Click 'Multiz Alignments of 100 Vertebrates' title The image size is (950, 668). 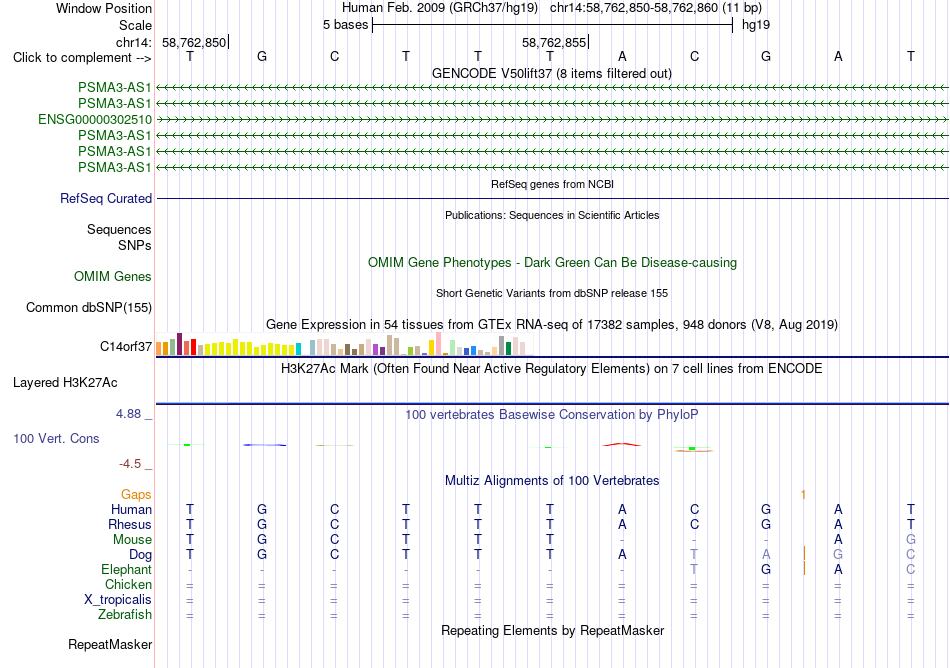[552, 480]
